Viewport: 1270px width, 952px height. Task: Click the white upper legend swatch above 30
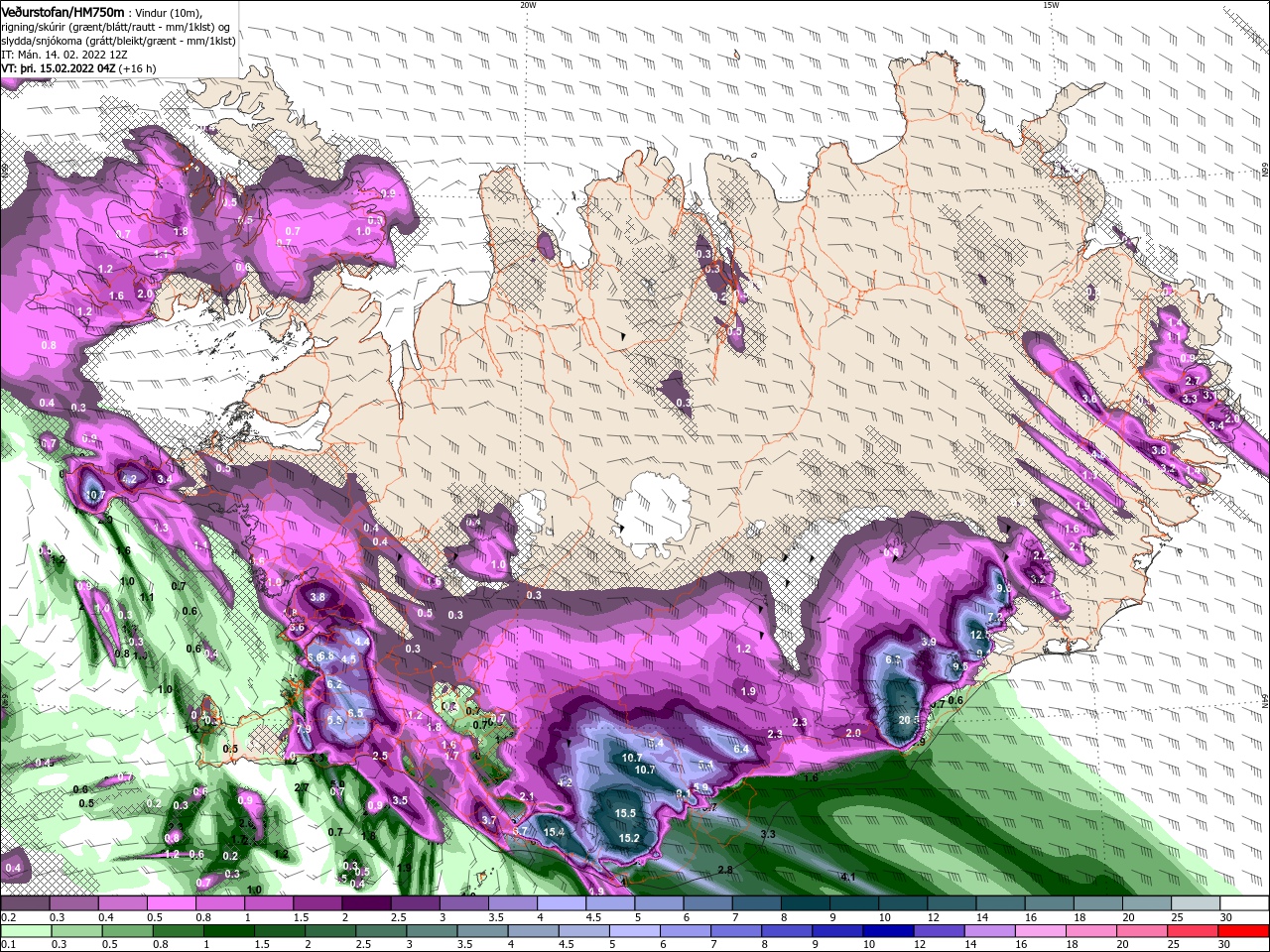click(1245, 903)
